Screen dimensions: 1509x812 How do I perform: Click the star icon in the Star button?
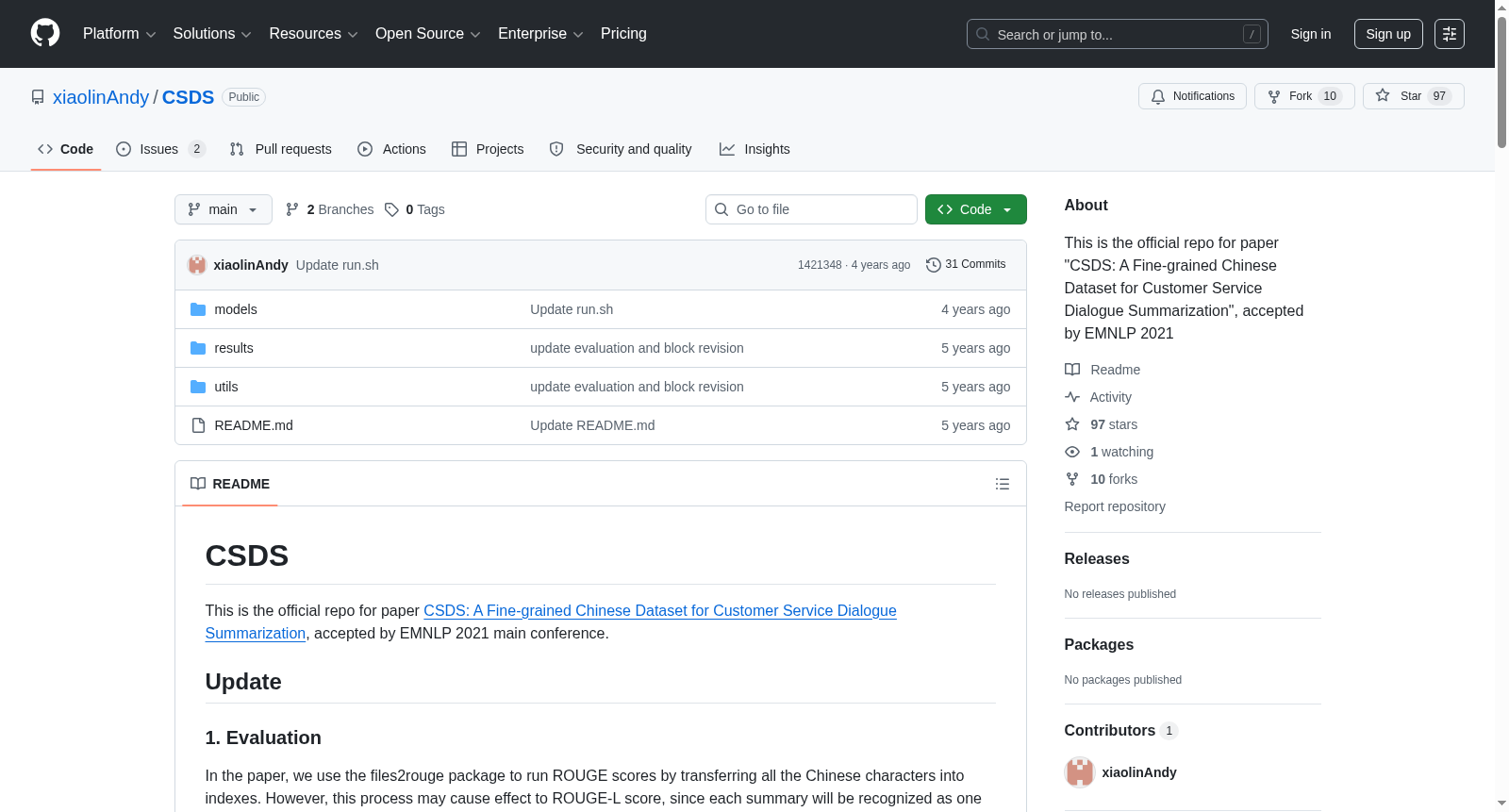(x=1383, y=95)
